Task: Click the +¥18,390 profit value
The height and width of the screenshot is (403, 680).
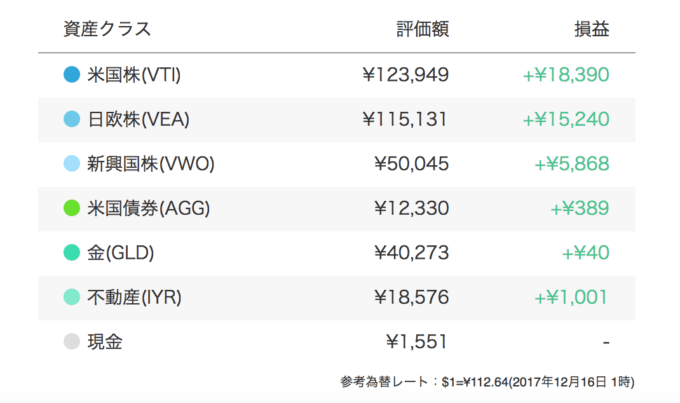Action: pyautogui.click(x=566, y=75)
